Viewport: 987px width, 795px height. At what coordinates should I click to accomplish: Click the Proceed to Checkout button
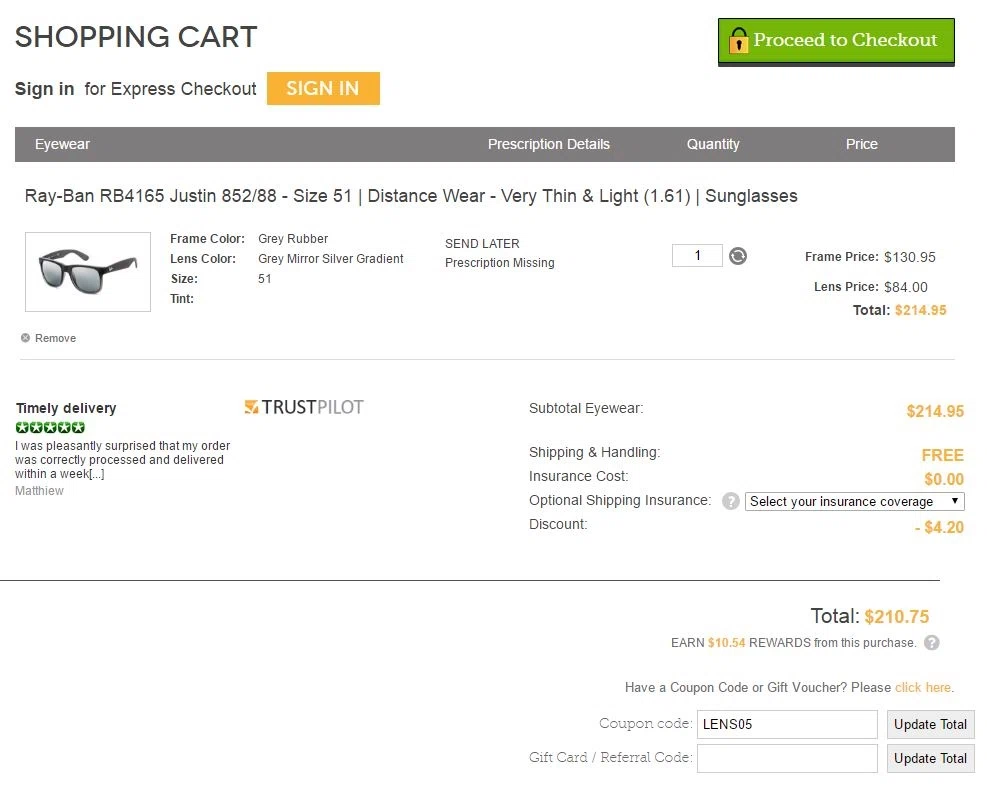point(836,42)
